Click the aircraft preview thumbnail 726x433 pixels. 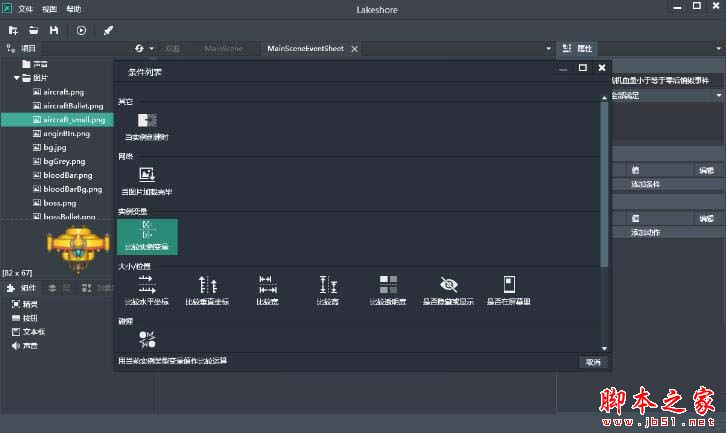(x=78, y=248)
